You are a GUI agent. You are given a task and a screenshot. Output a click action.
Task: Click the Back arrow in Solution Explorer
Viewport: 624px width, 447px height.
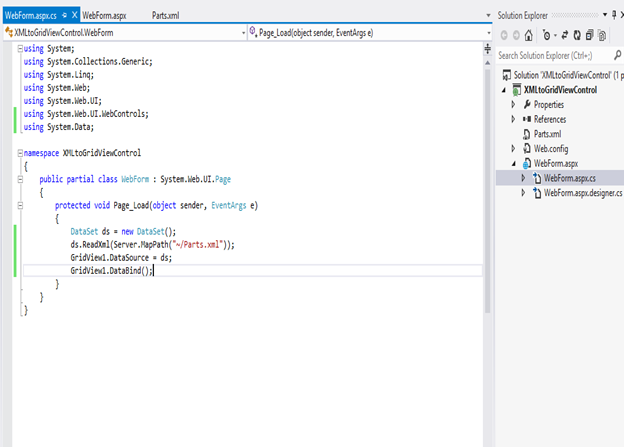pyautogui.click(x=504, y=35)
